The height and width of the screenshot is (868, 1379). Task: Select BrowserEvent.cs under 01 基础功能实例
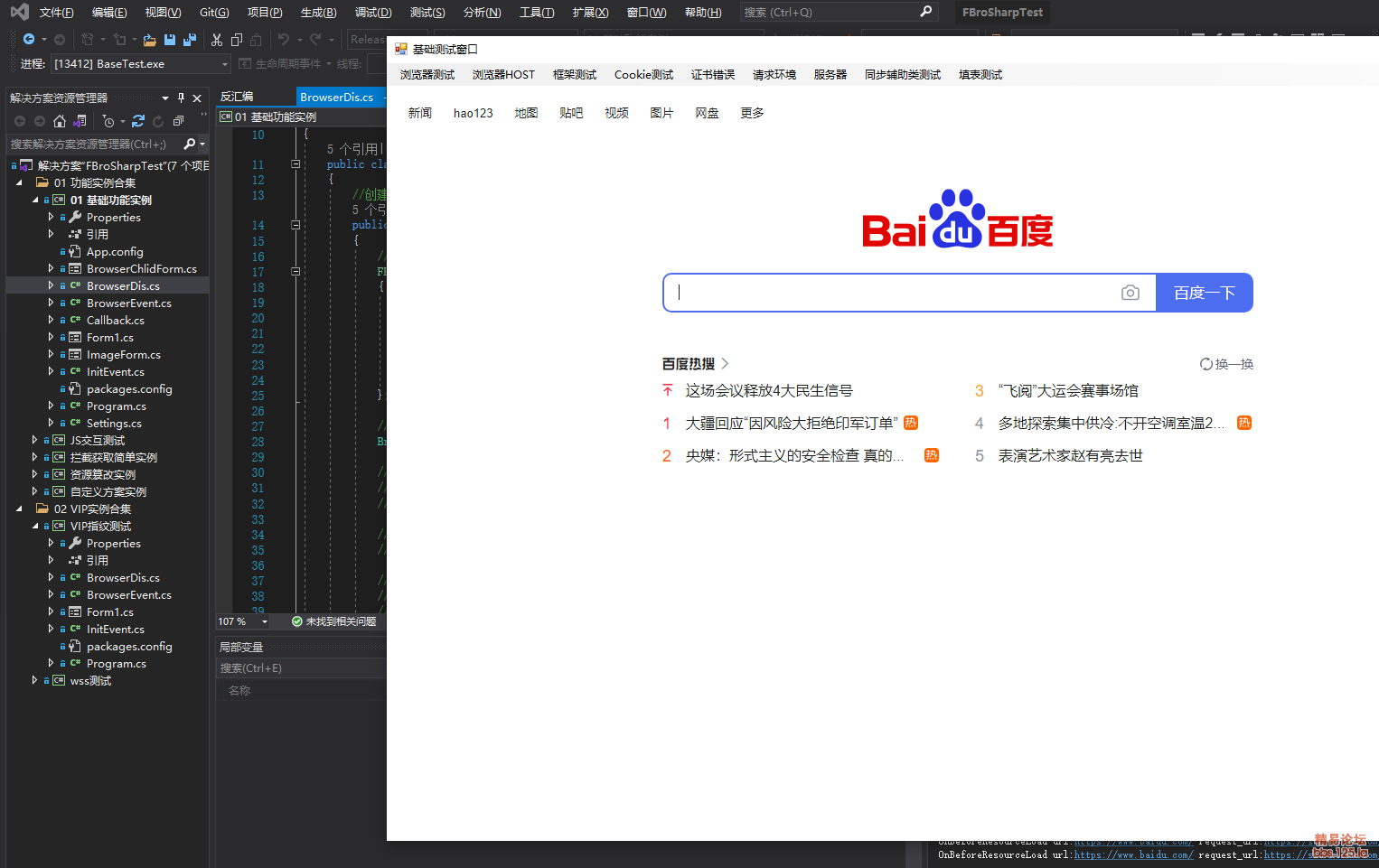tap(129, 303)
